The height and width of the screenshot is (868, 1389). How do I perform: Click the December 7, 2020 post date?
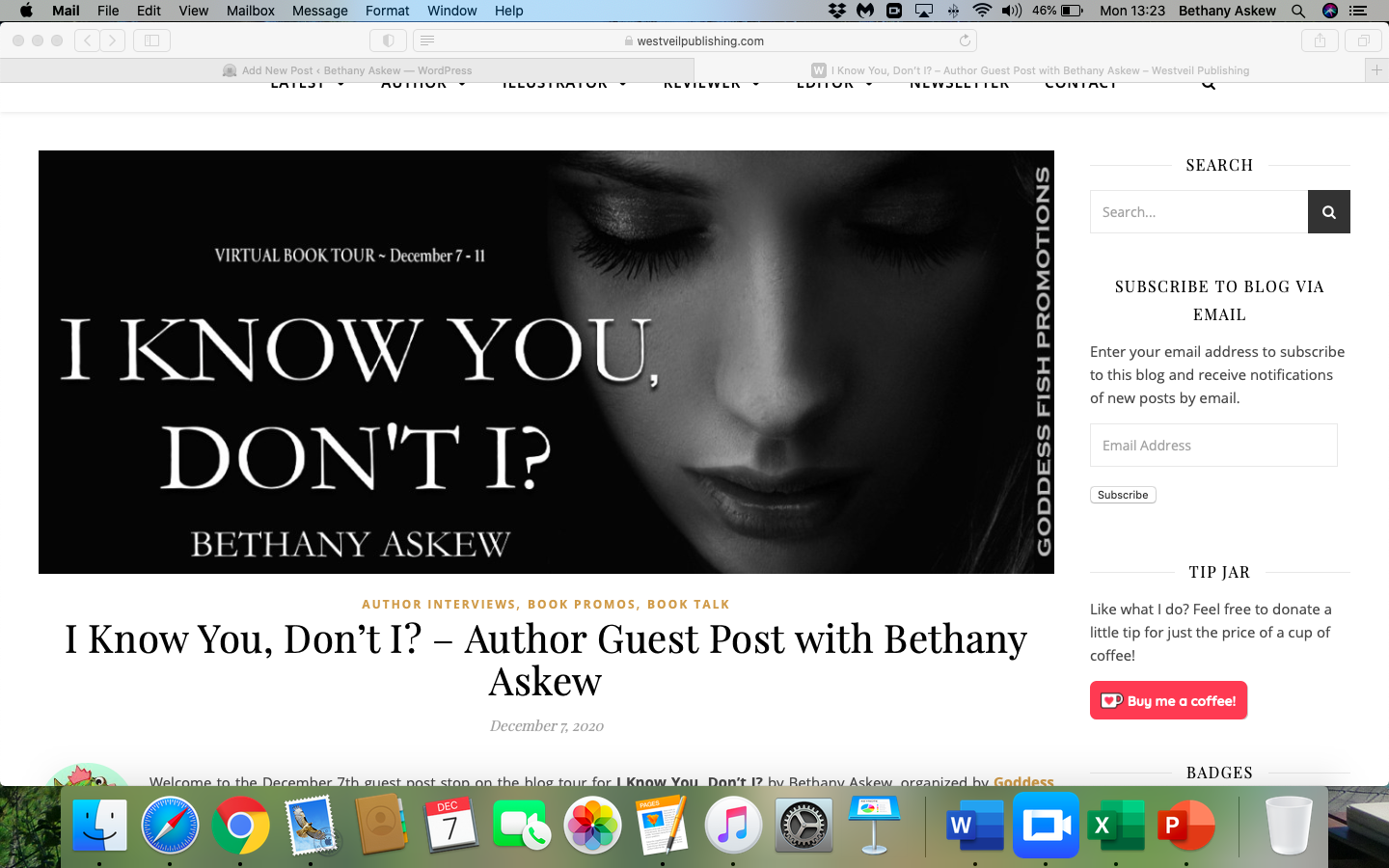point(546,726)
